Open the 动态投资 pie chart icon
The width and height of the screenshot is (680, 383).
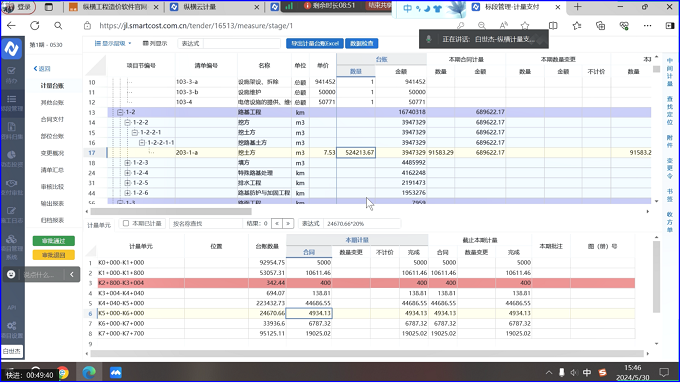point(12,159)
